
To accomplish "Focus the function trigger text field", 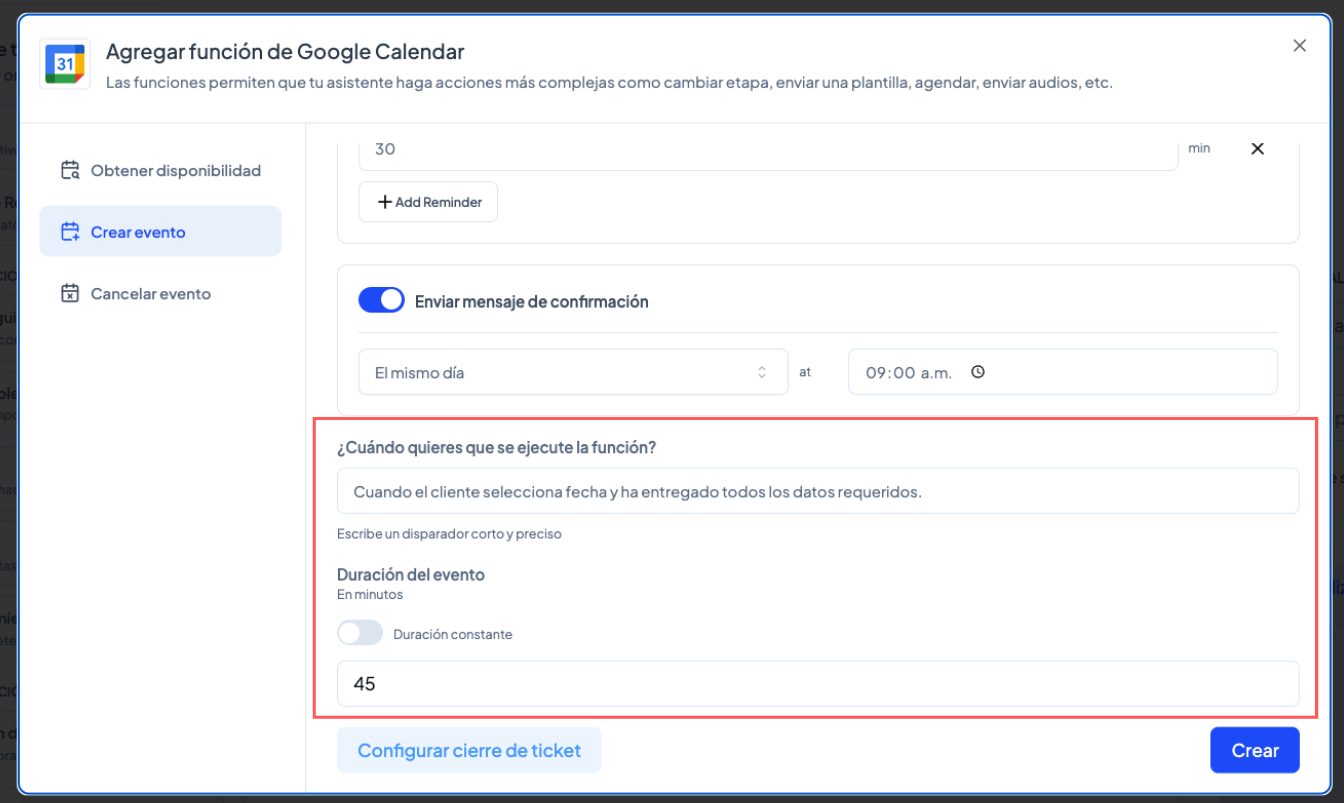I will pos(817,491).
